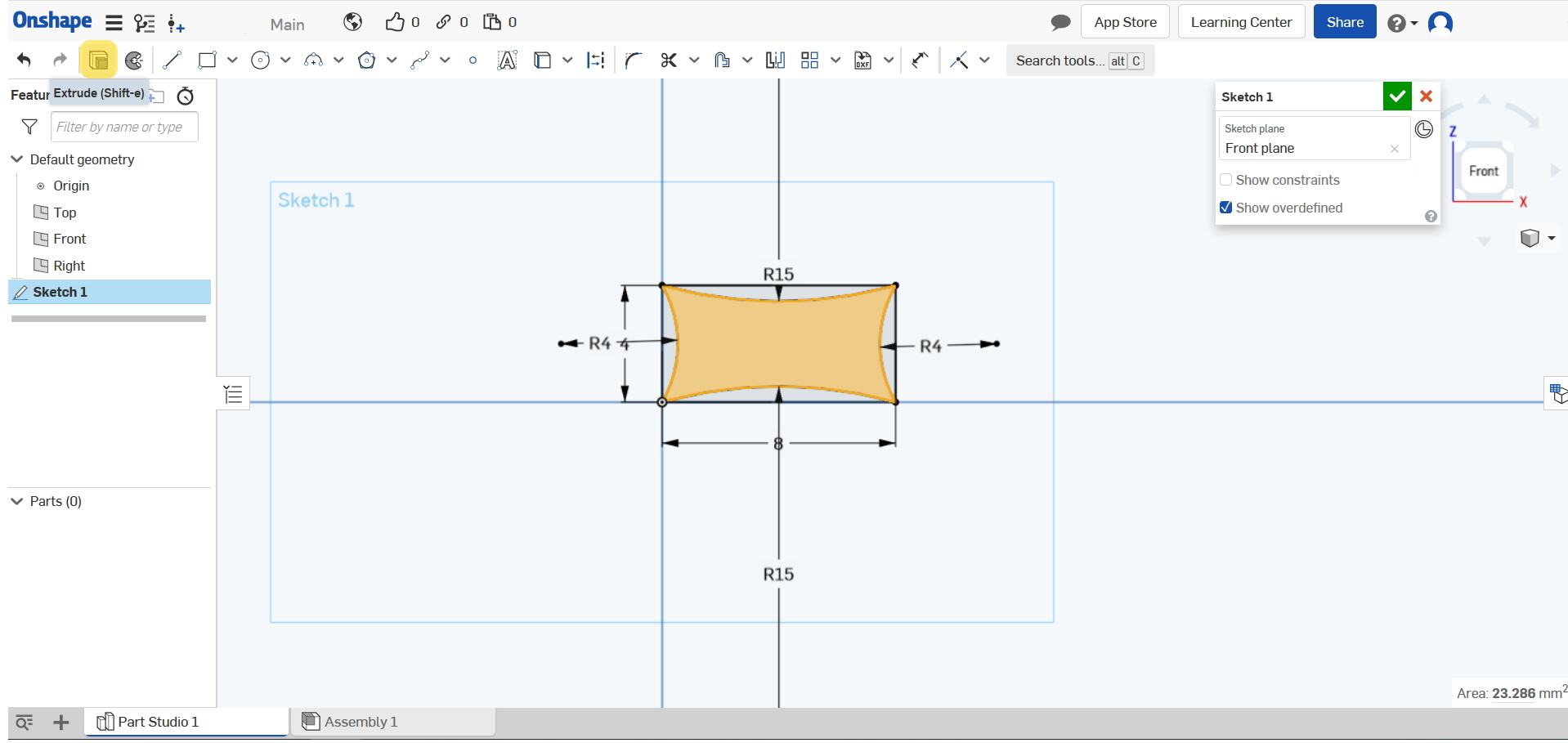Switch to the Assembly 1 tab

360,722
